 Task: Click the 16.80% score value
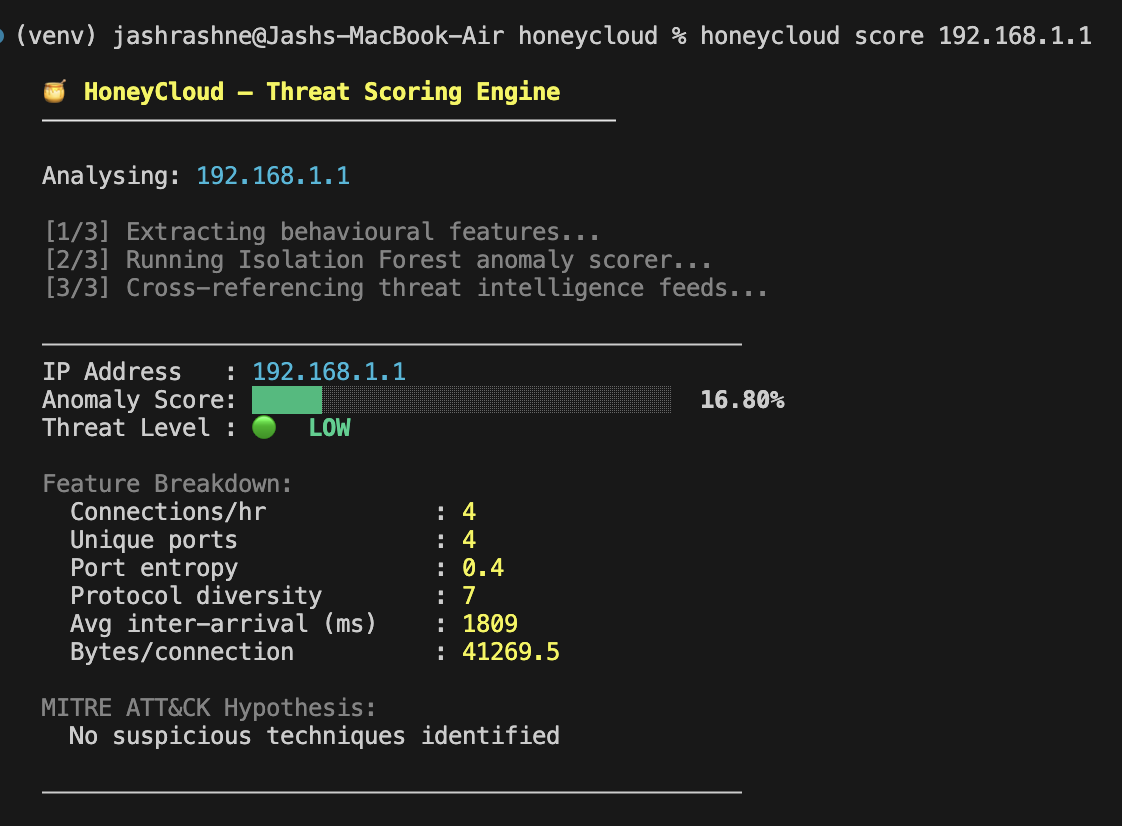(742, 399)
